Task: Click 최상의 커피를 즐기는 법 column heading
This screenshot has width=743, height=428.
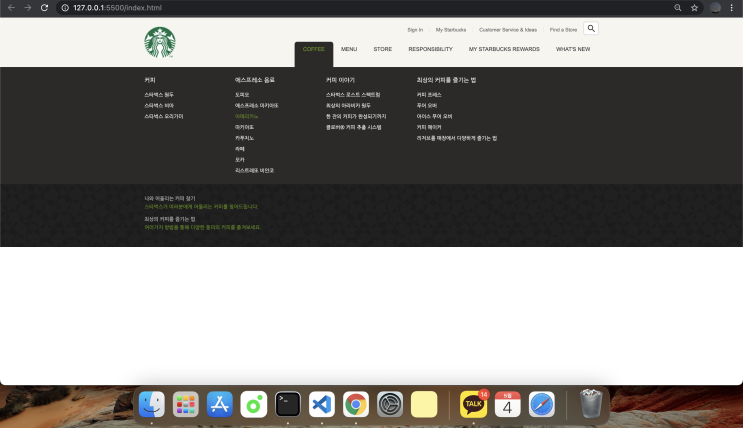Action: [x=446, y=80]
